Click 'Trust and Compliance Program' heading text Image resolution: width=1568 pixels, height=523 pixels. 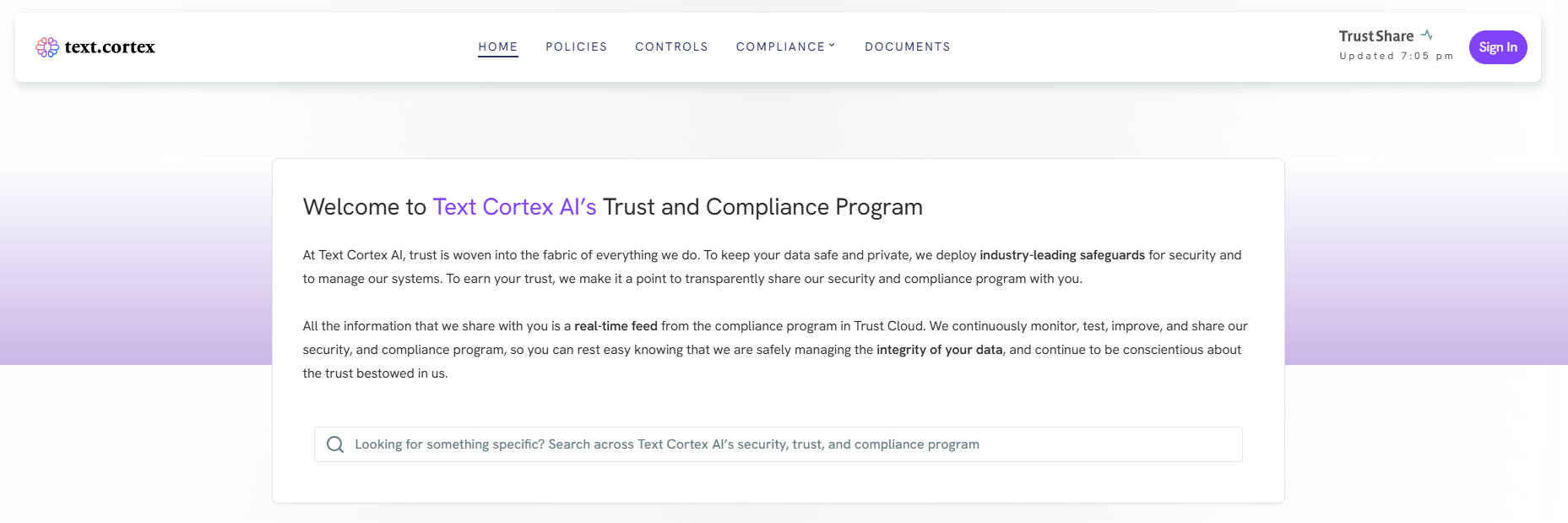tap(762, 207)
